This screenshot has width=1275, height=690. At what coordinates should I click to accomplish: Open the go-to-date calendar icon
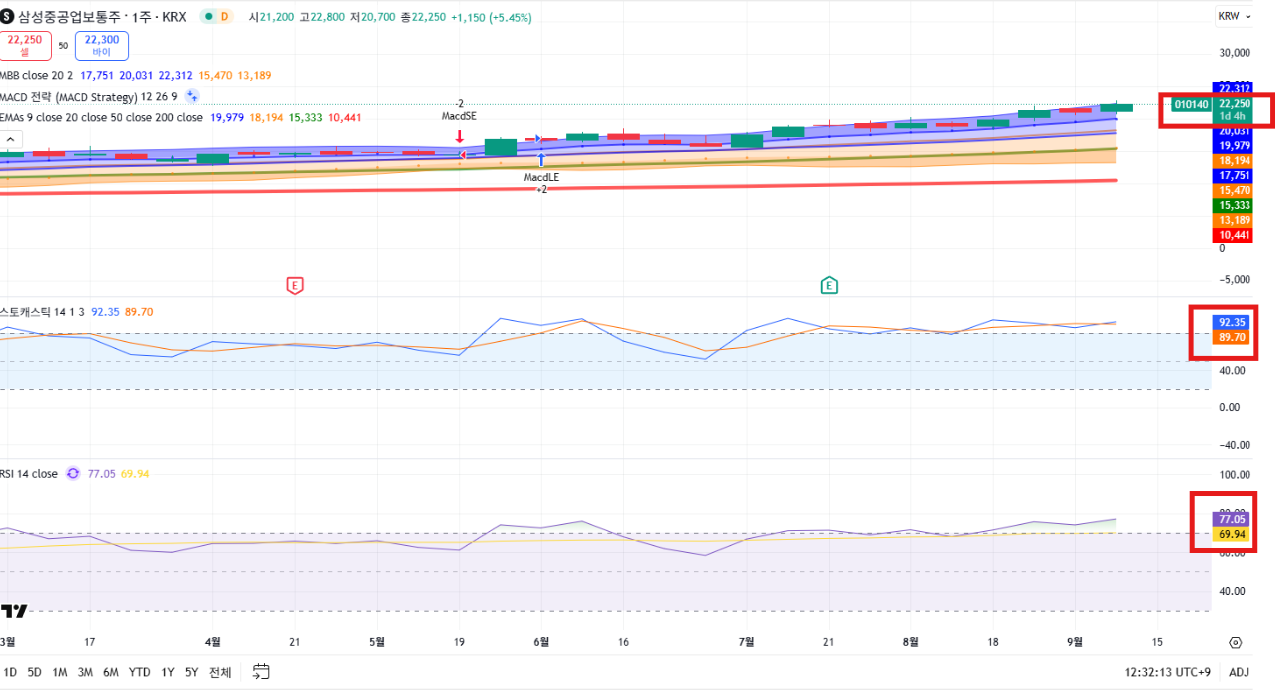pos(261,672)
